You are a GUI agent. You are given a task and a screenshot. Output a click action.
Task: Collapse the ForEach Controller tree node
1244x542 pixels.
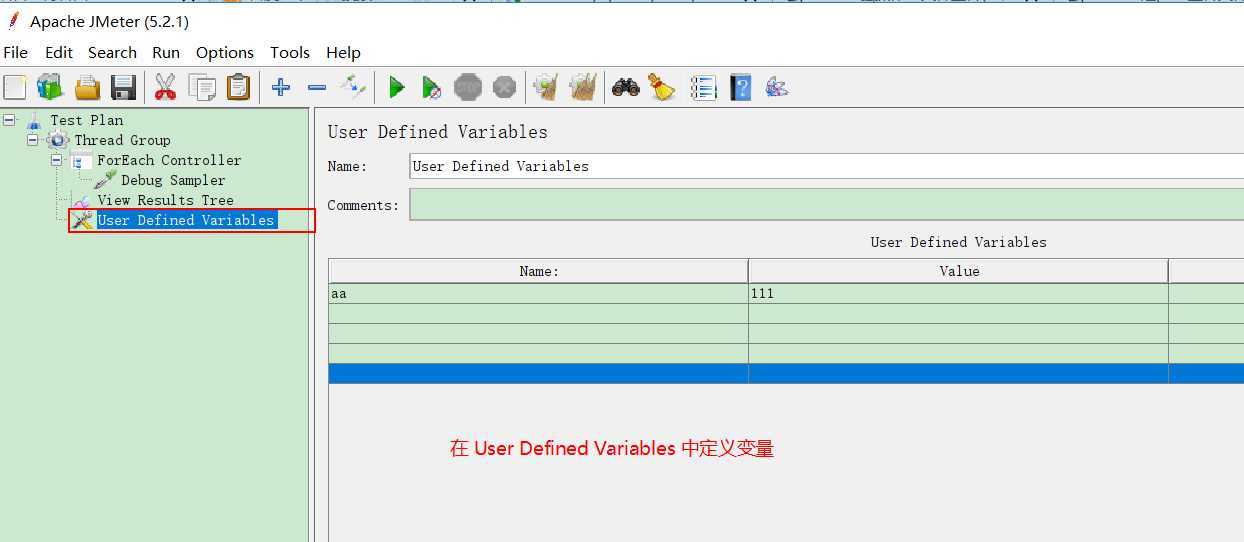pyautogui.click(x=56, y=160)
